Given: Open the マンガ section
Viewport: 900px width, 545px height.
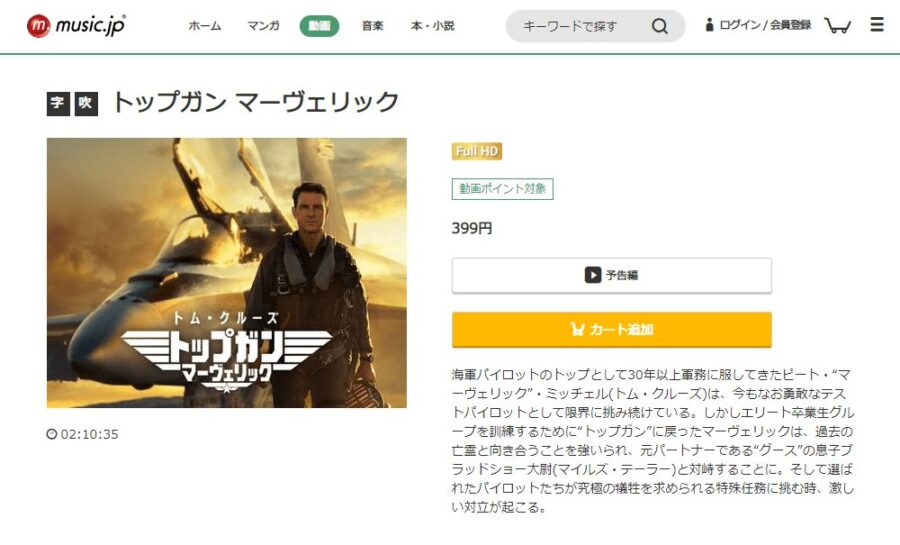Looking at the screenshot, I should (263, 26).
